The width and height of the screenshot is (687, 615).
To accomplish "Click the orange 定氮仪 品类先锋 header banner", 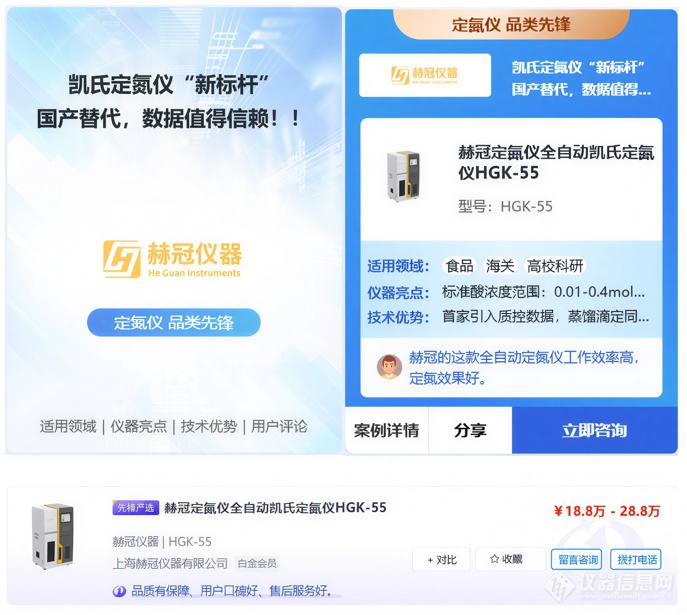I will tap(511, 24).
